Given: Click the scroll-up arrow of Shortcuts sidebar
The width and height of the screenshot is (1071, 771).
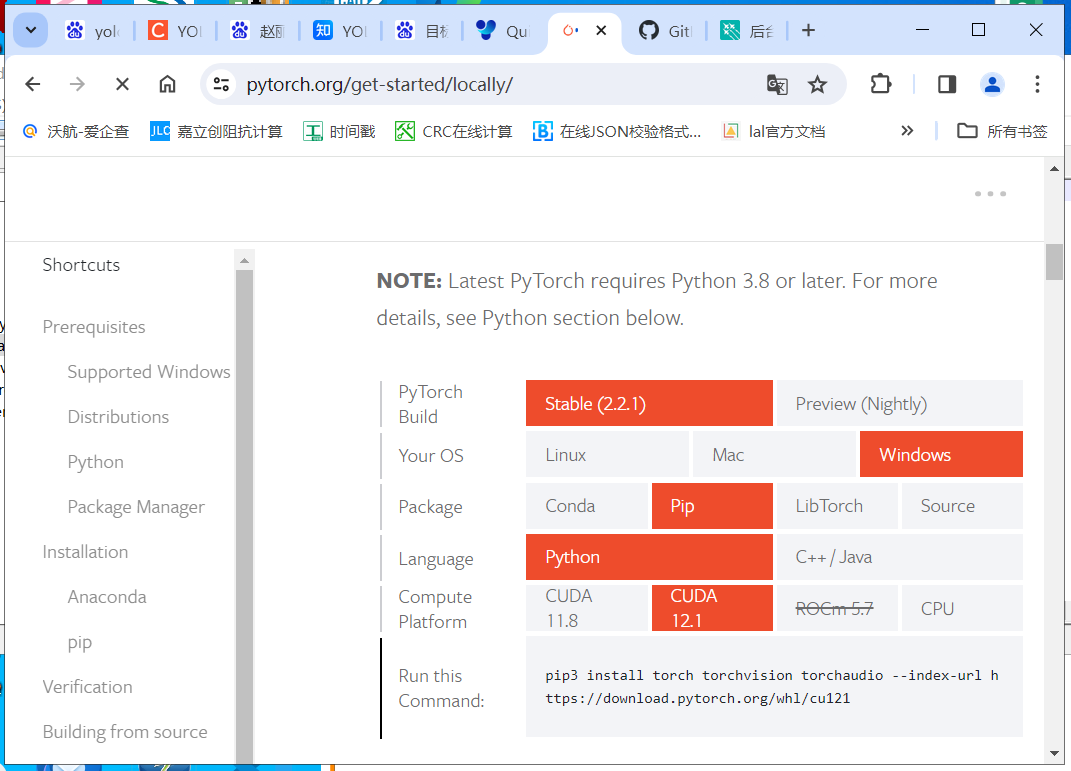Looking at the screenshot, I should tap(245, 260).
